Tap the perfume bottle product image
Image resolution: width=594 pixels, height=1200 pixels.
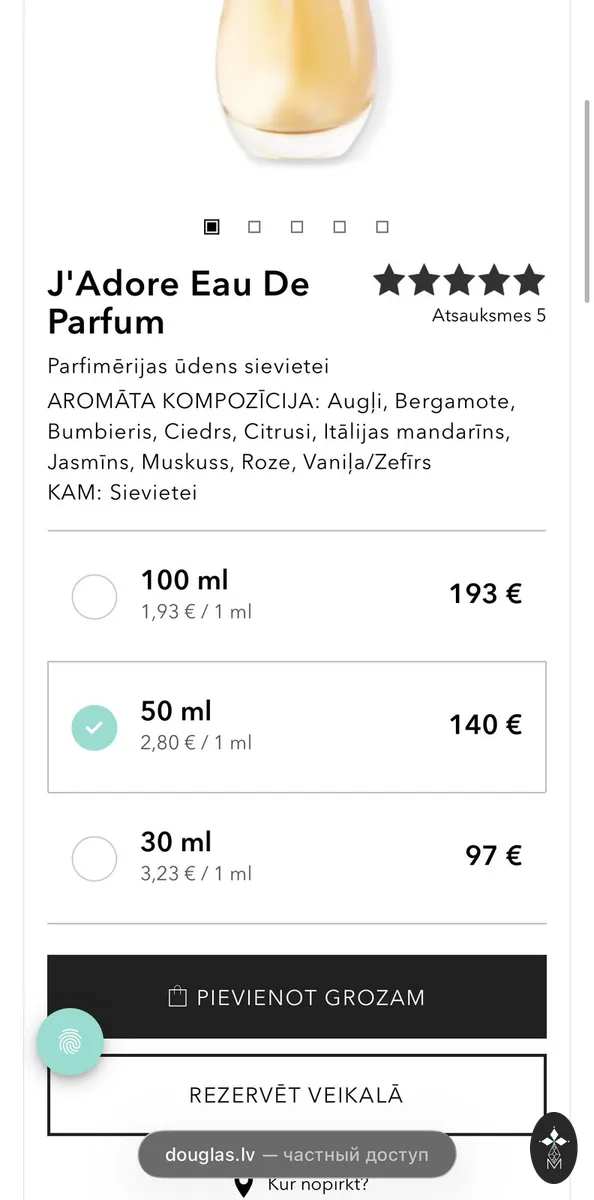tap(297, 85)
